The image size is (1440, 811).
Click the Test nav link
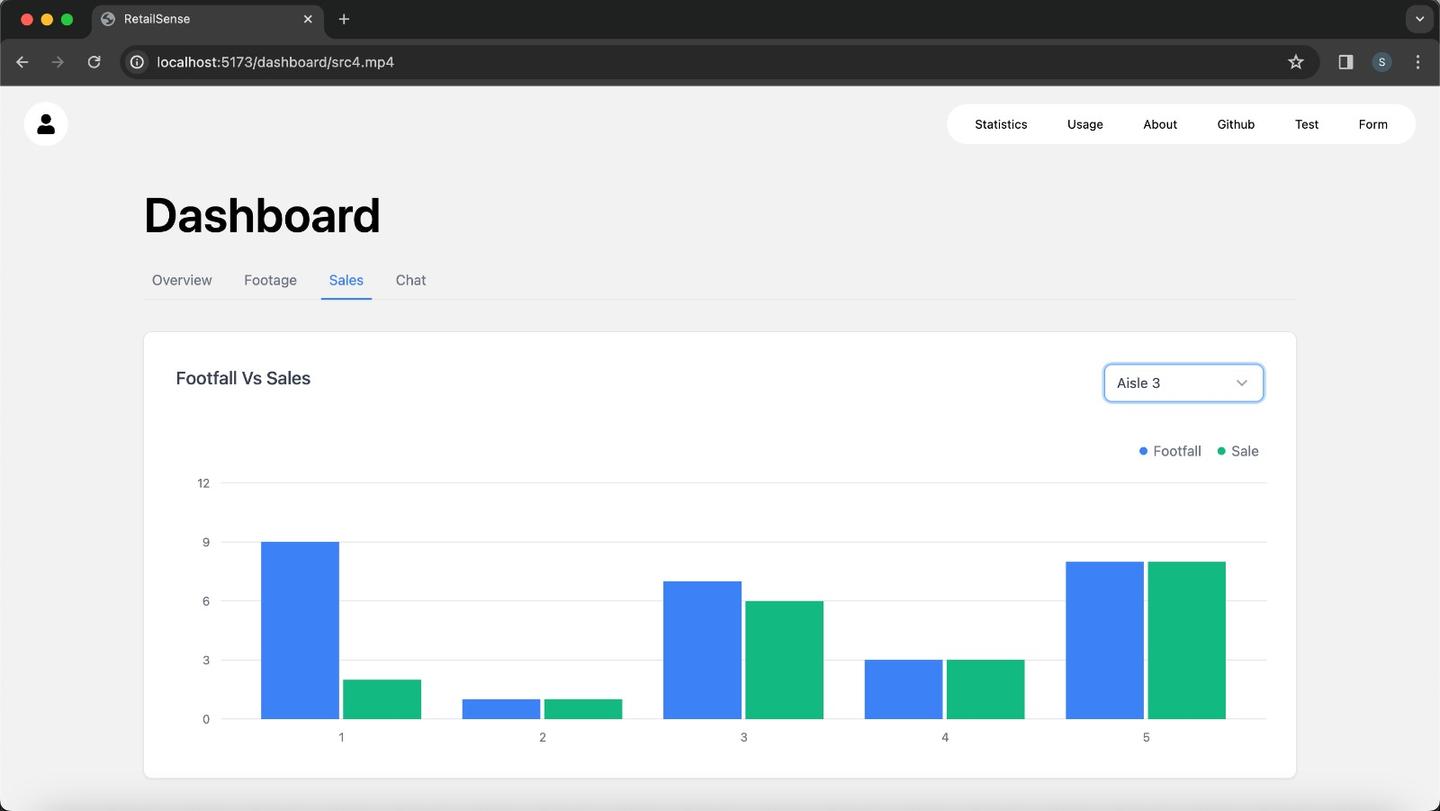pos(1307,124)
